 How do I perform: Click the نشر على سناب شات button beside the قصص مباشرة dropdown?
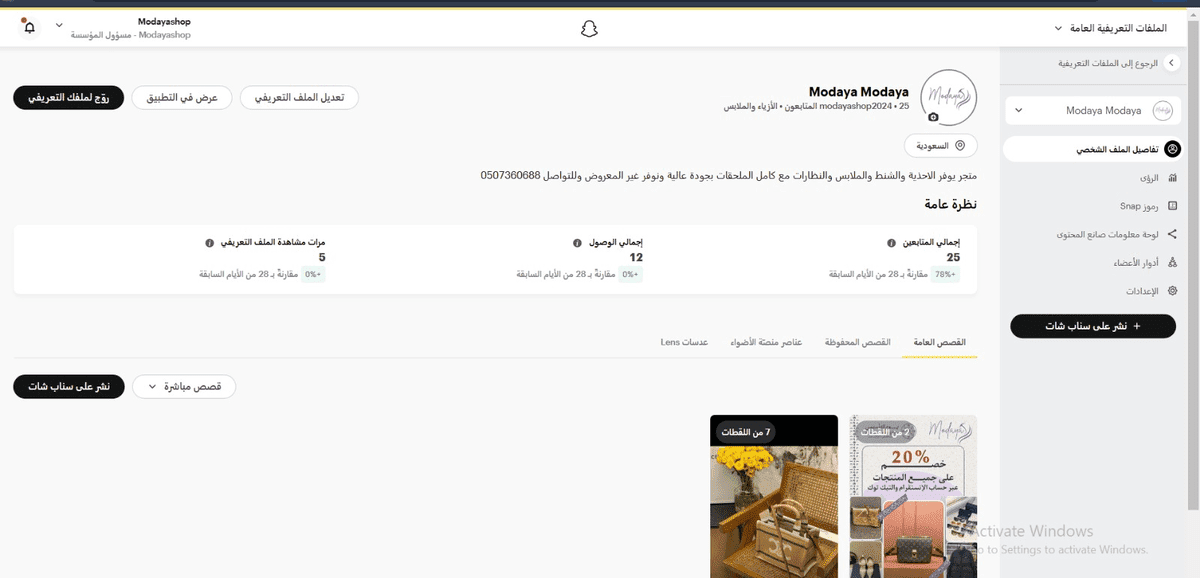(x=69, y=386)
